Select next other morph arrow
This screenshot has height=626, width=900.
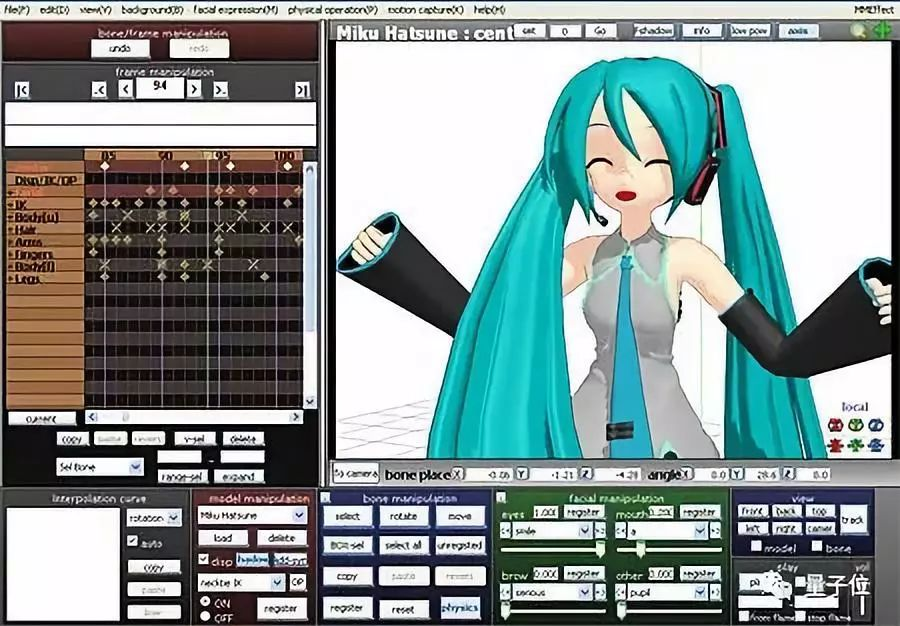(715, 592)
